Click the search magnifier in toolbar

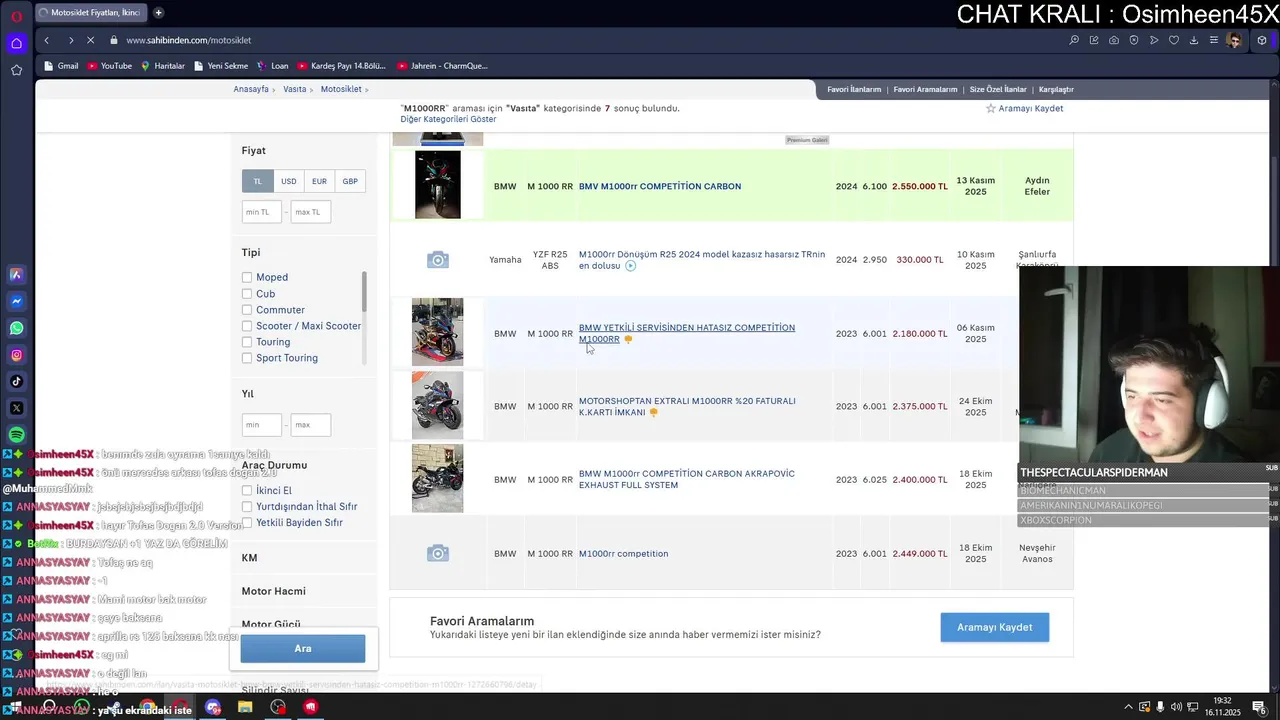point(1074,40)
